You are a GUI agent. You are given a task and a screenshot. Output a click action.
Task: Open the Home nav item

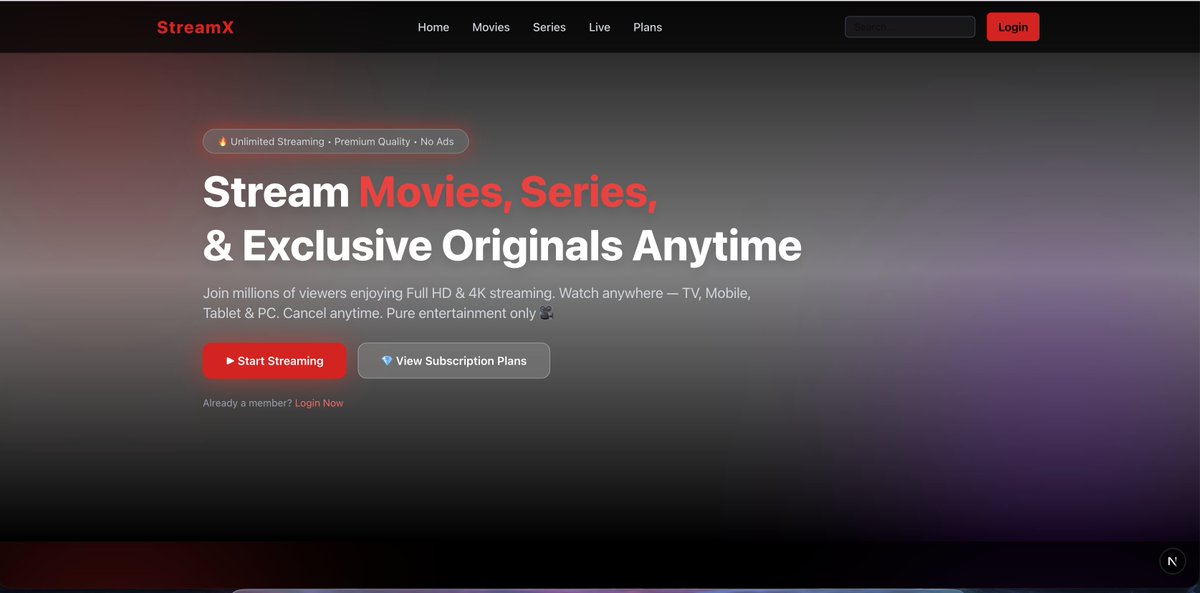433,27
